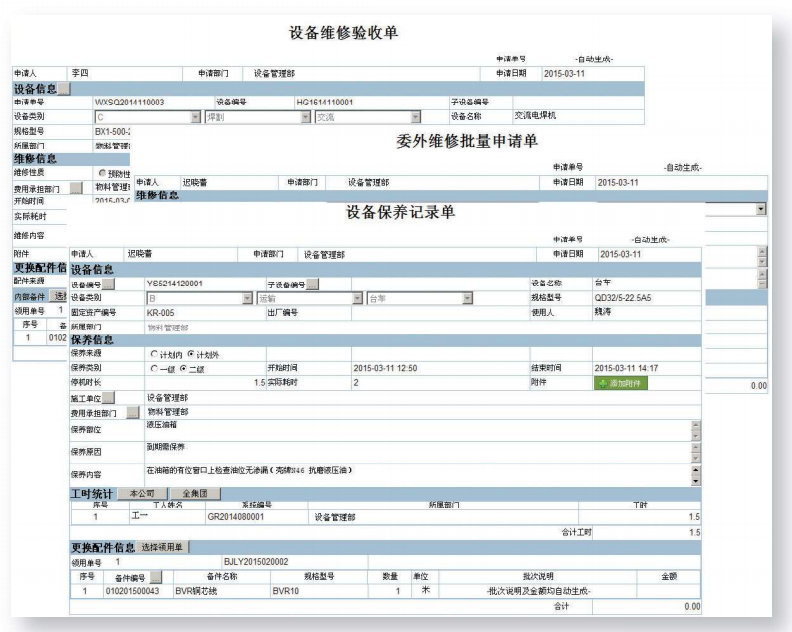Open the 运输 category dropdown

click(x=357, y=298)
